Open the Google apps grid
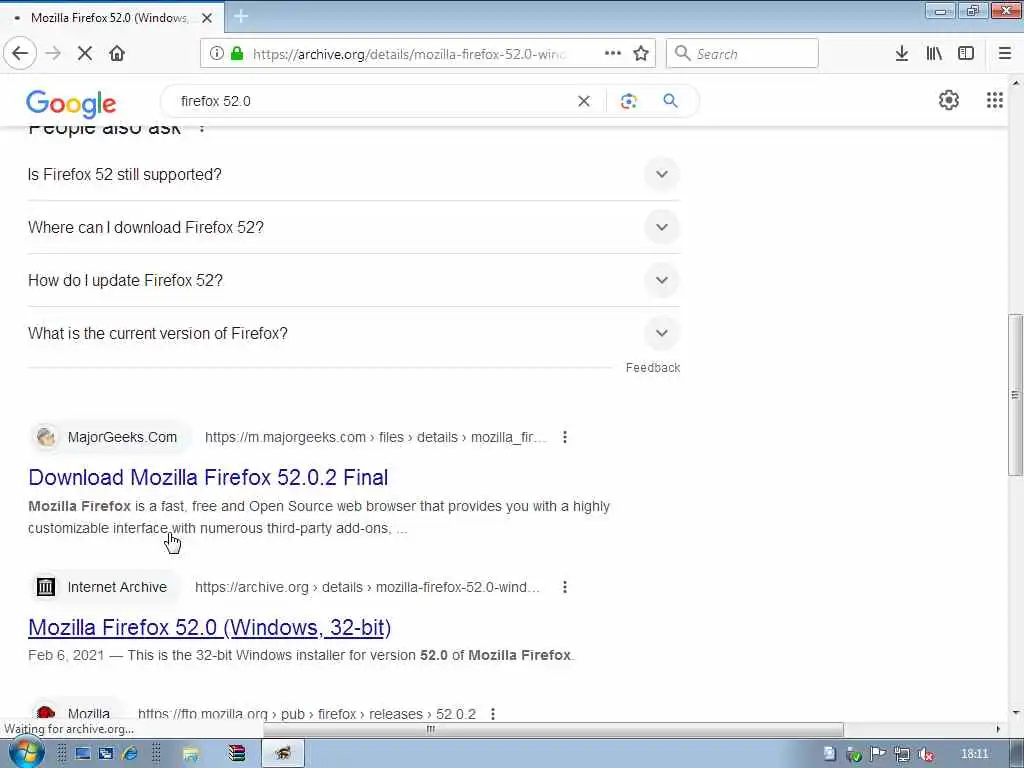The height and width of the screenshot is (768, 1024). click(995, 100)
